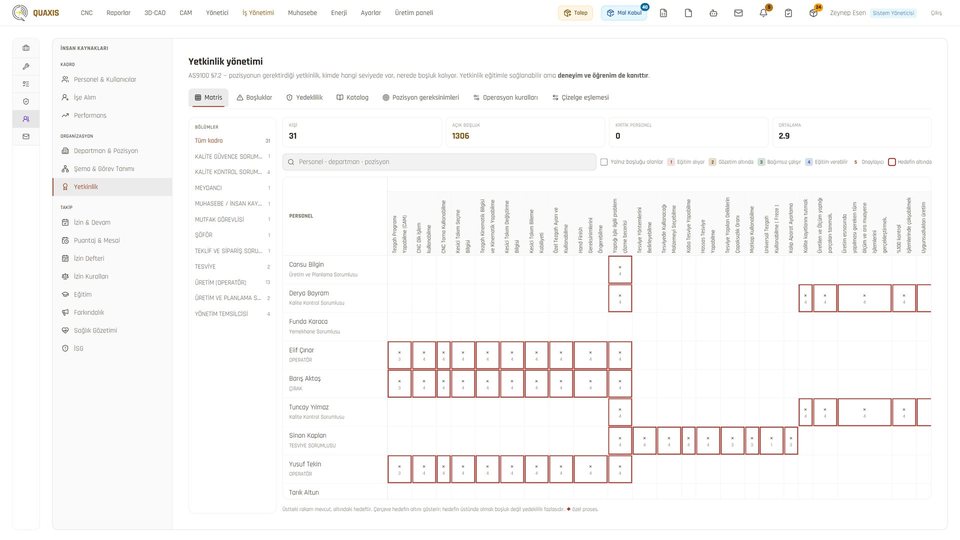
Task: Switch to the Boşluklar tab
Action: pyautogui.click(x=254, y=97)
